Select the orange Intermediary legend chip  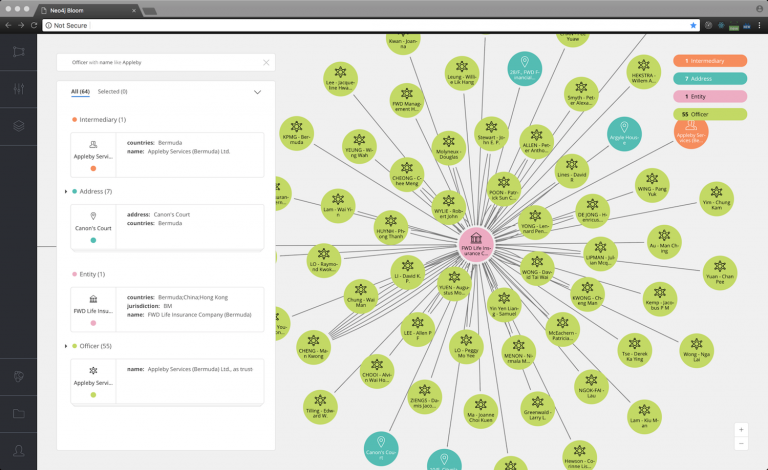click(x=710, y=61)
